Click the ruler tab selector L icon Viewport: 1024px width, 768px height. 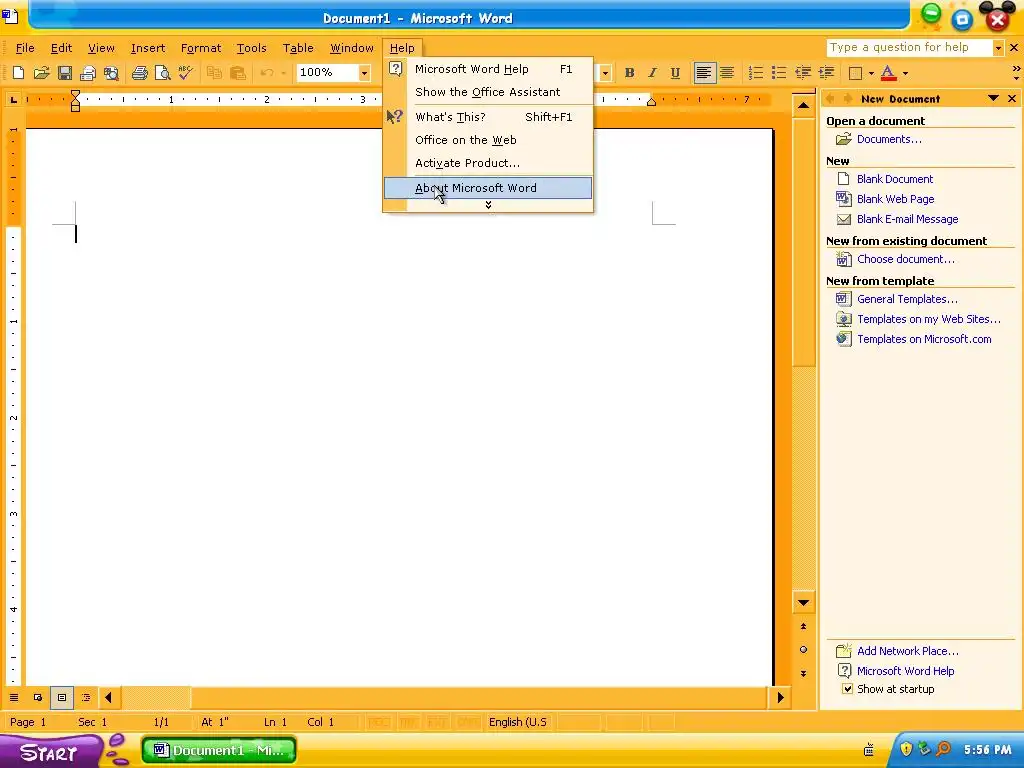(x=13, y=99)
